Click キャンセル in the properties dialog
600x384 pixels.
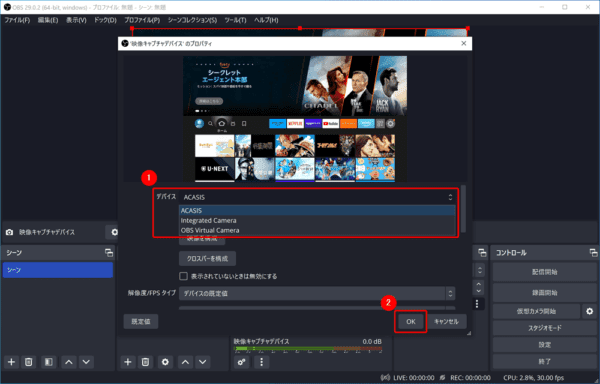(x=447, y=322)
